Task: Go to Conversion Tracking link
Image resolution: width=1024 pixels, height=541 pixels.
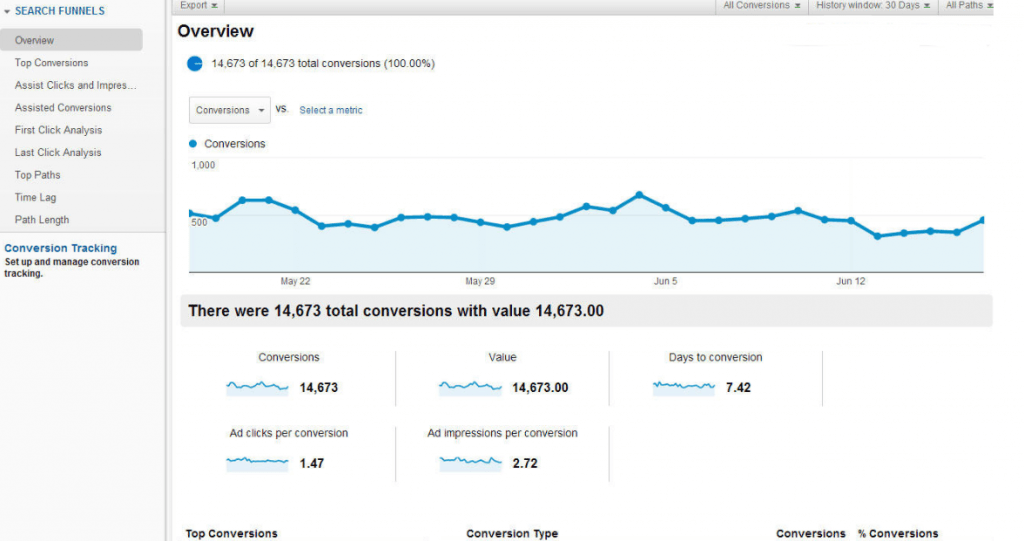Action: coord(61,248)
